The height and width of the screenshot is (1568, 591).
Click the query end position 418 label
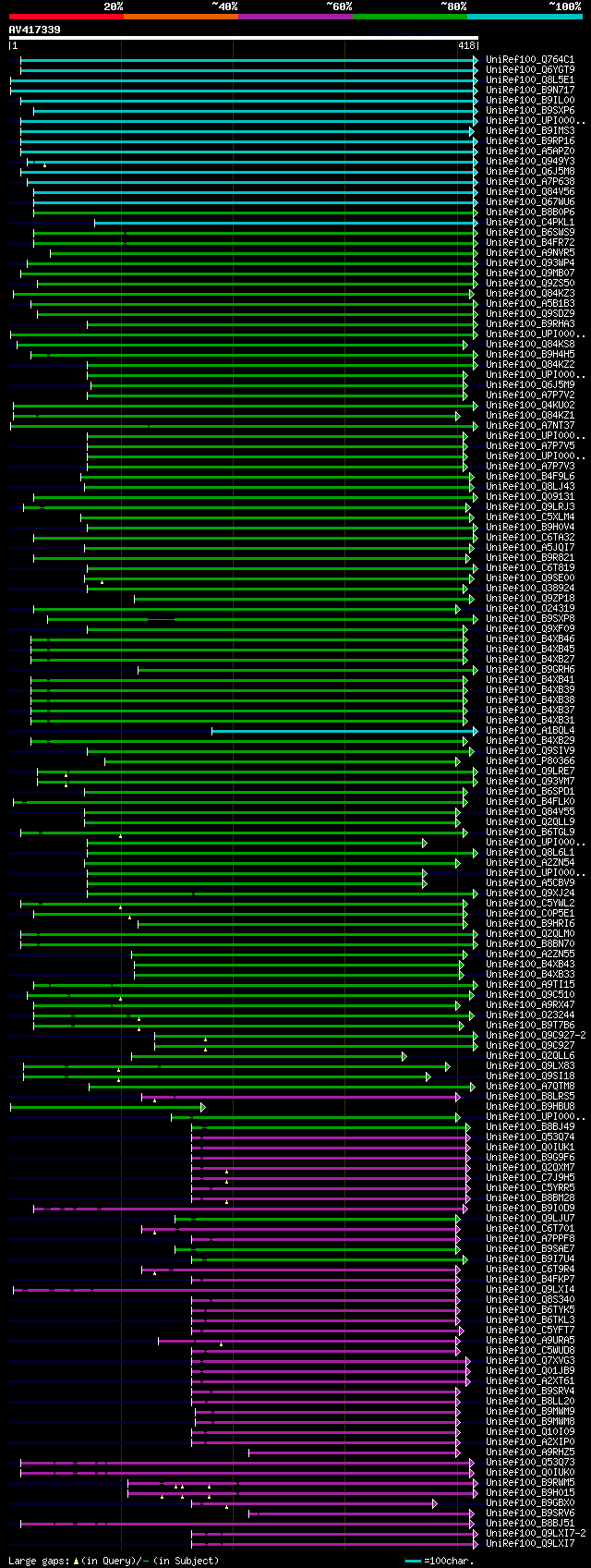466,45
